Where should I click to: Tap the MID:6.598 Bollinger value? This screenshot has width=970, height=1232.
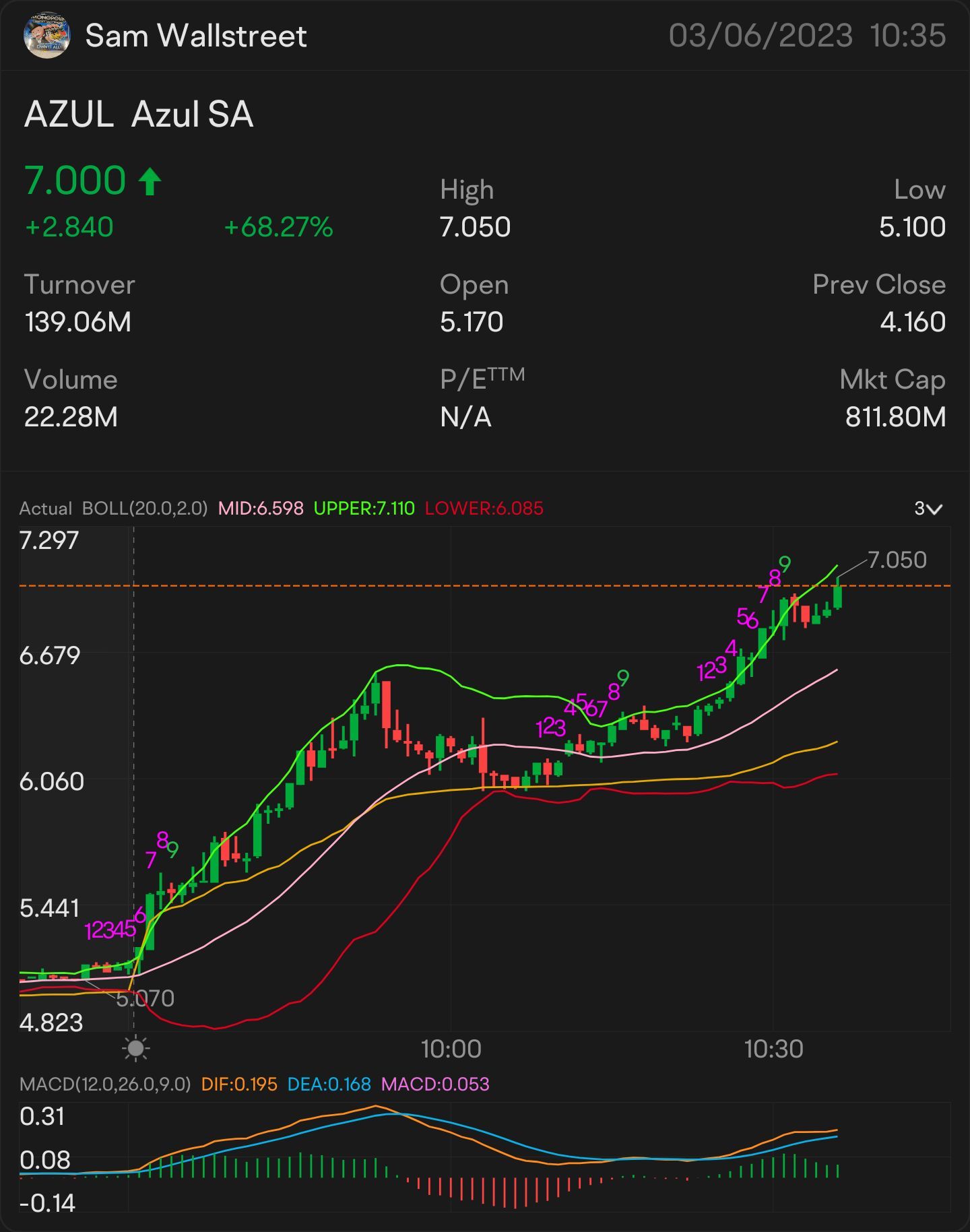261,509
